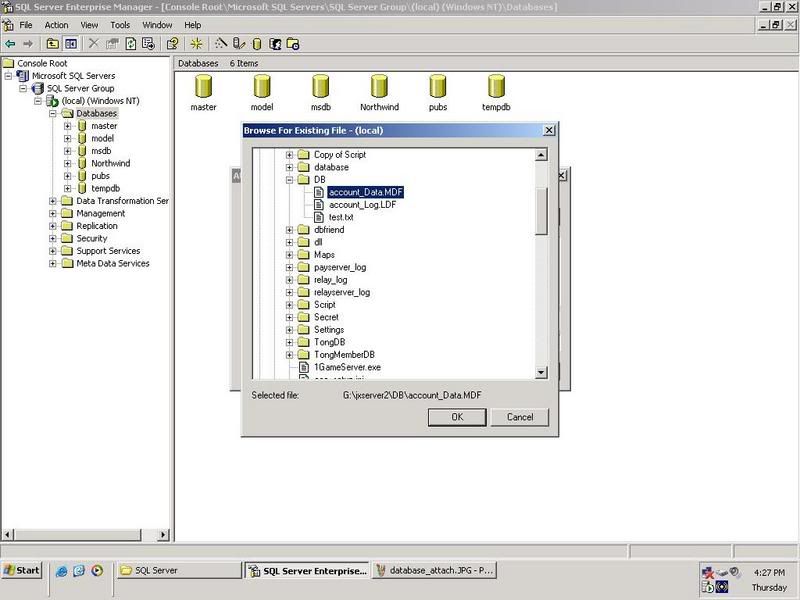Select the relayserver_log folder
The height and width of the screenshot is (600, 800).
[342, 292]
